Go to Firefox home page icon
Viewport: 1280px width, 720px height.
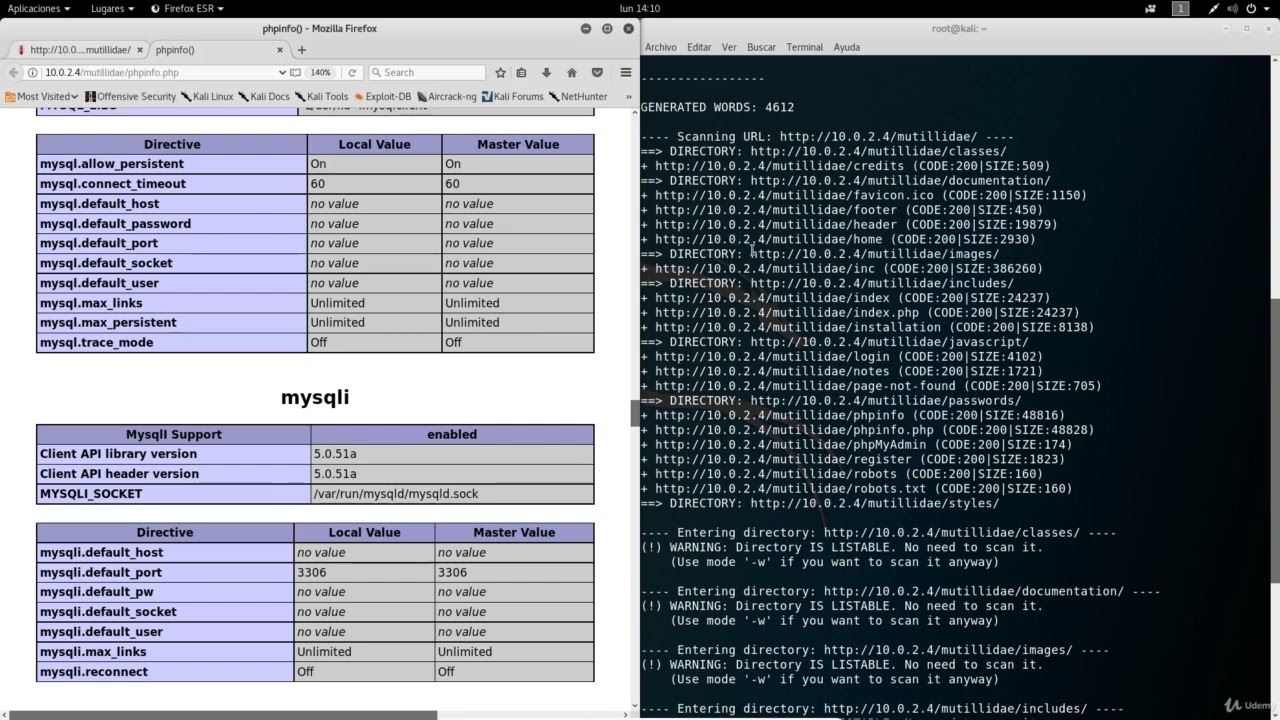572,73
